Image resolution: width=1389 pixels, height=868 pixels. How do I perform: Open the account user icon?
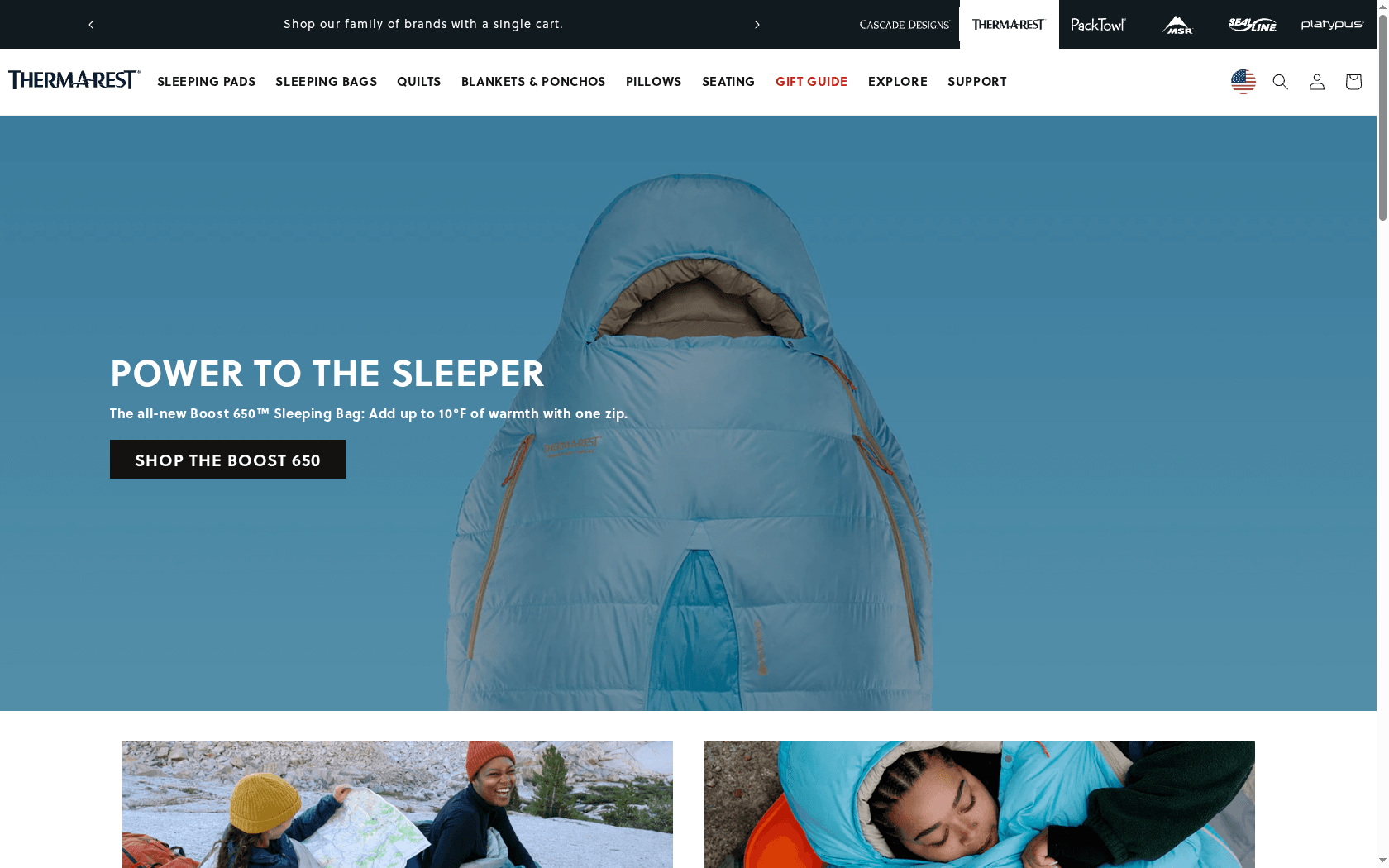click(x=1316, y=82)
